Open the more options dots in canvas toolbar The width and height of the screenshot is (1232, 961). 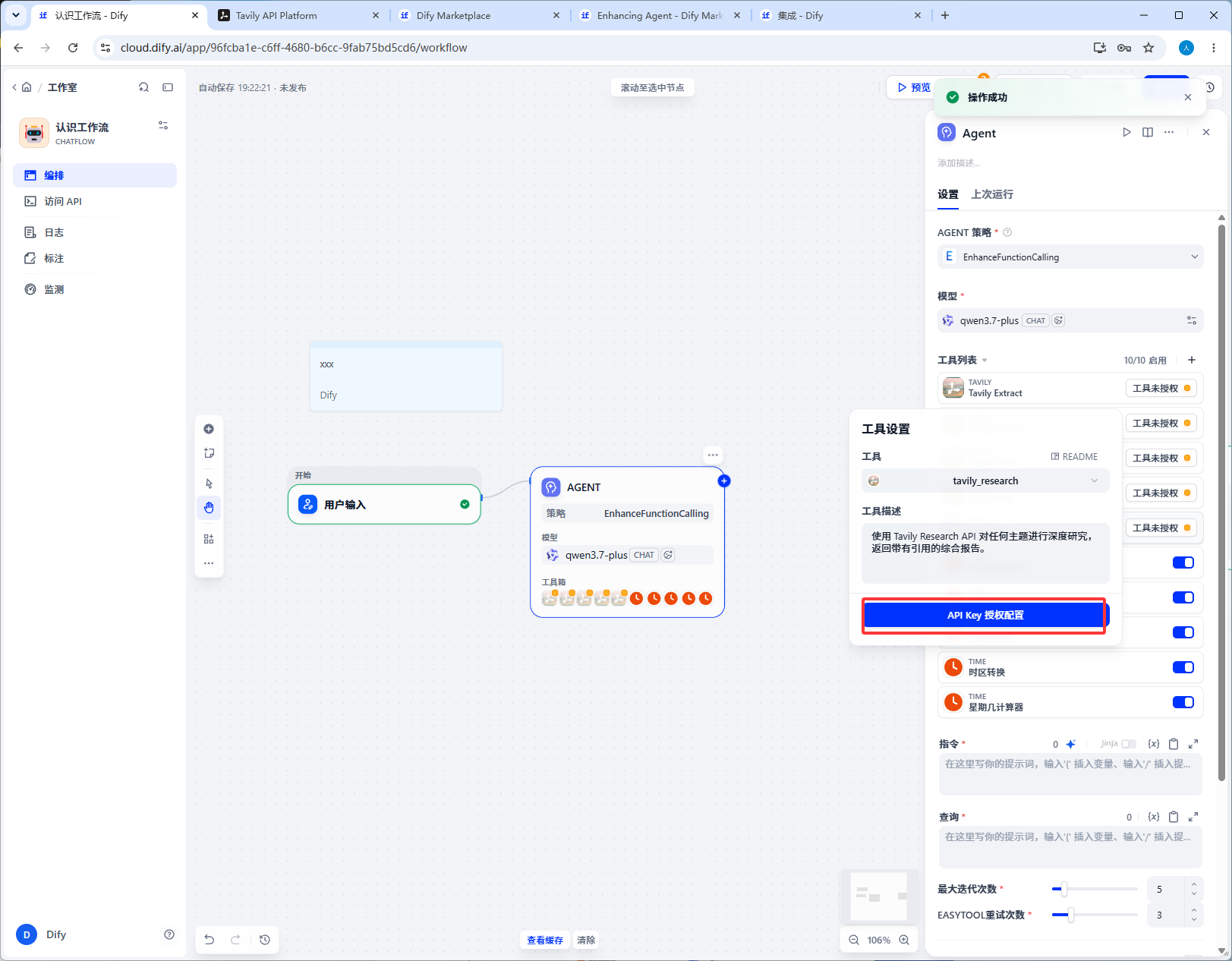click(209, 563)
